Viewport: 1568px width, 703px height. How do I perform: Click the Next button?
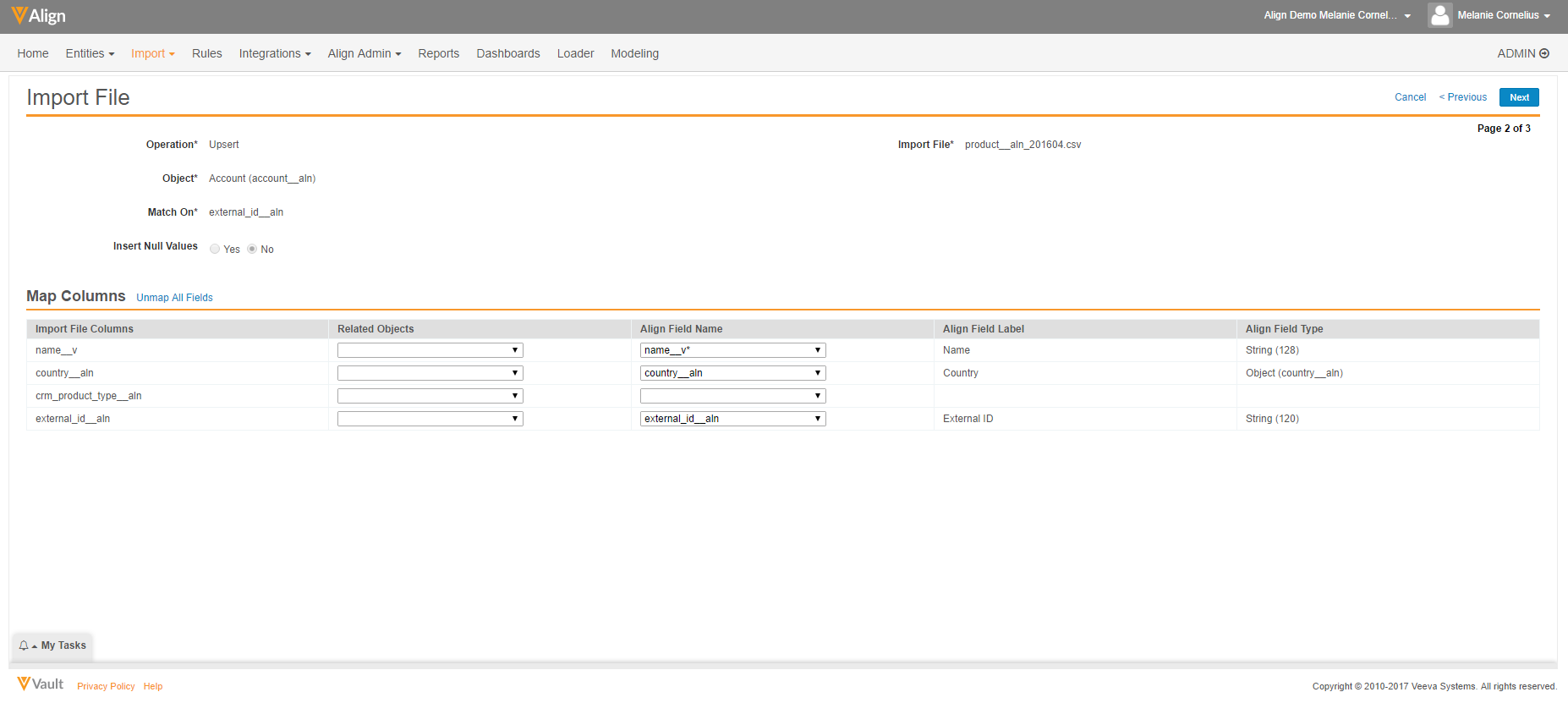coord(1519,97)
